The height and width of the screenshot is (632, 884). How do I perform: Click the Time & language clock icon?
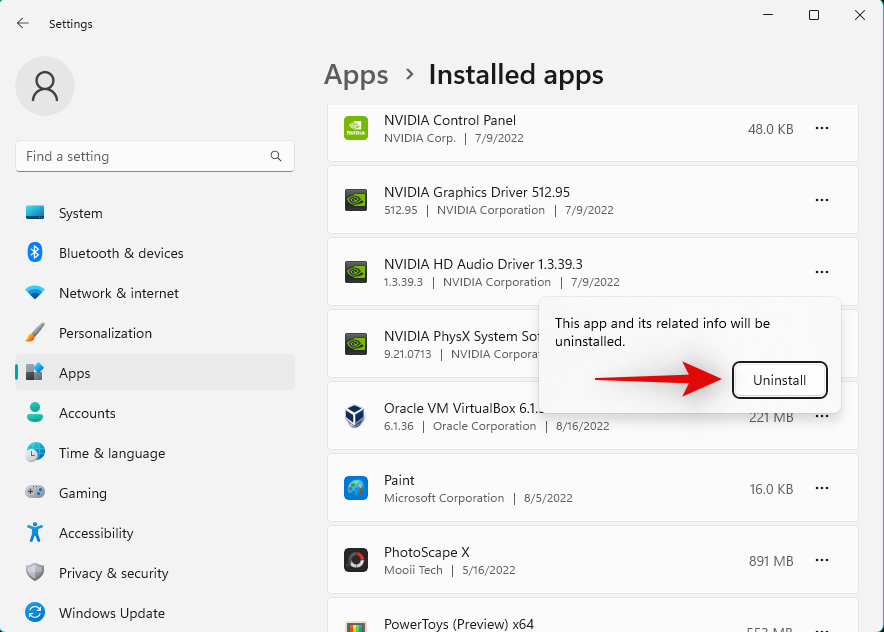[35, 453]
